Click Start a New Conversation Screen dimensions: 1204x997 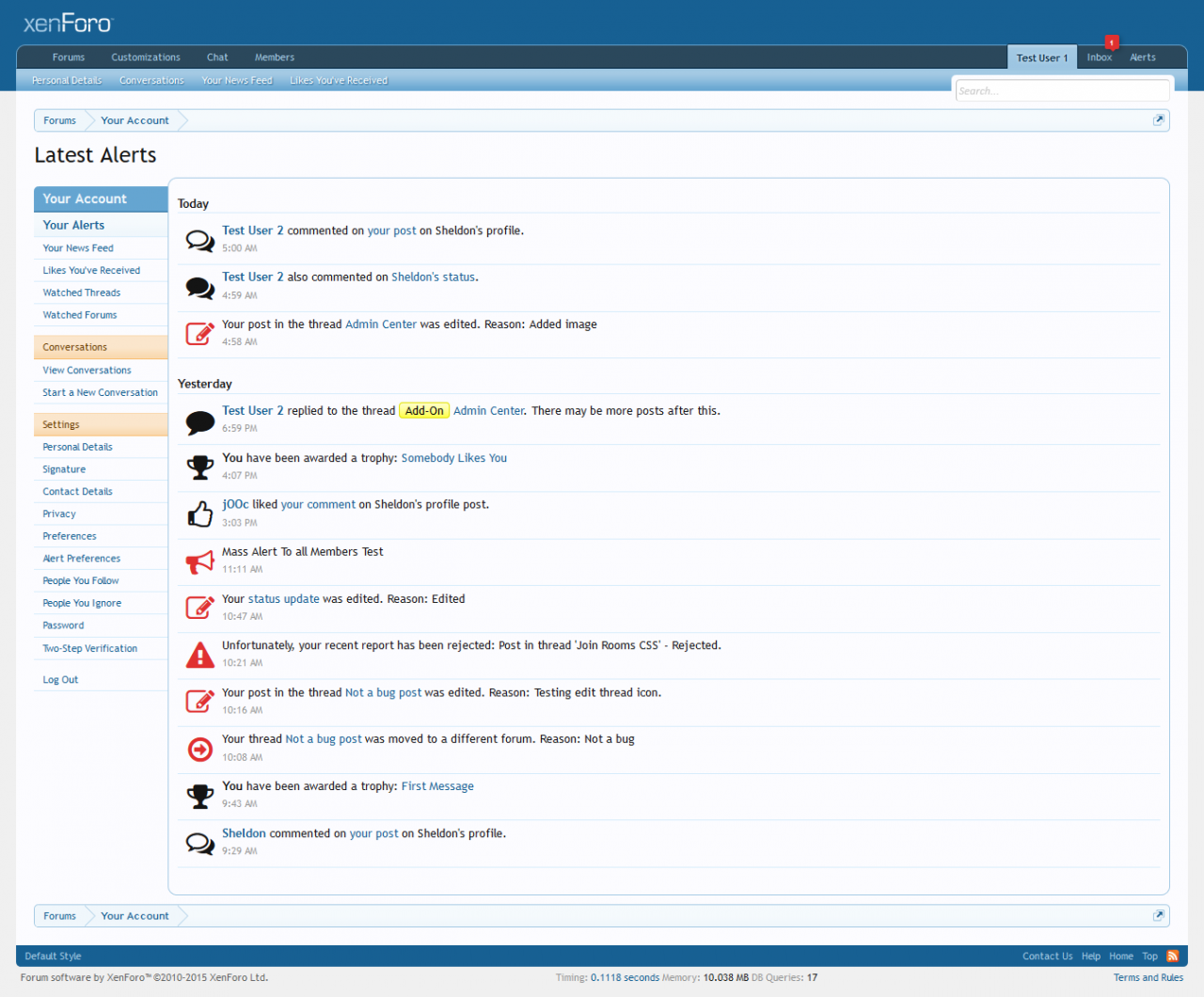101,392
